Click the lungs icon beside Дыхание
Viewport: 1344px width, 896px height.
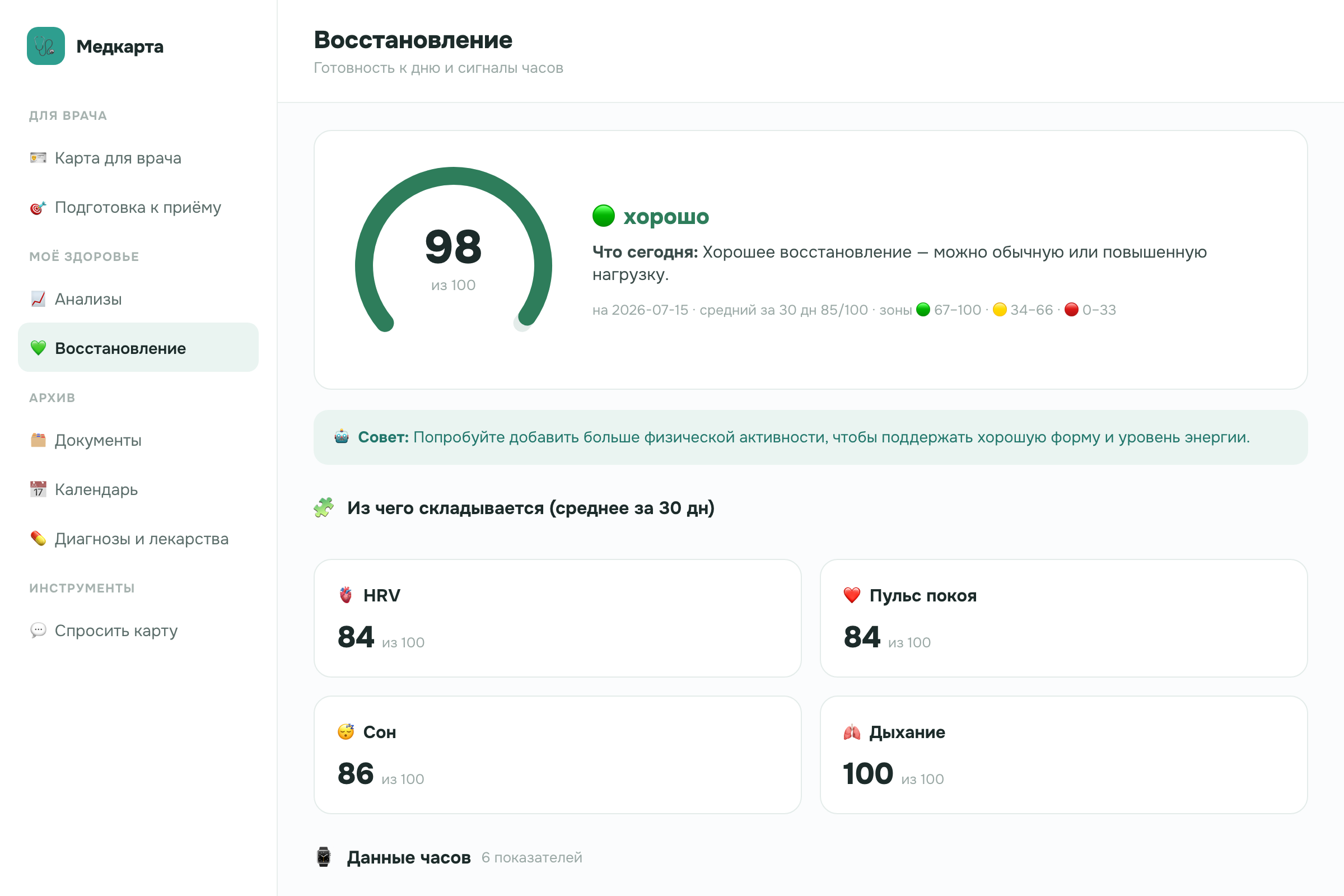852,732
